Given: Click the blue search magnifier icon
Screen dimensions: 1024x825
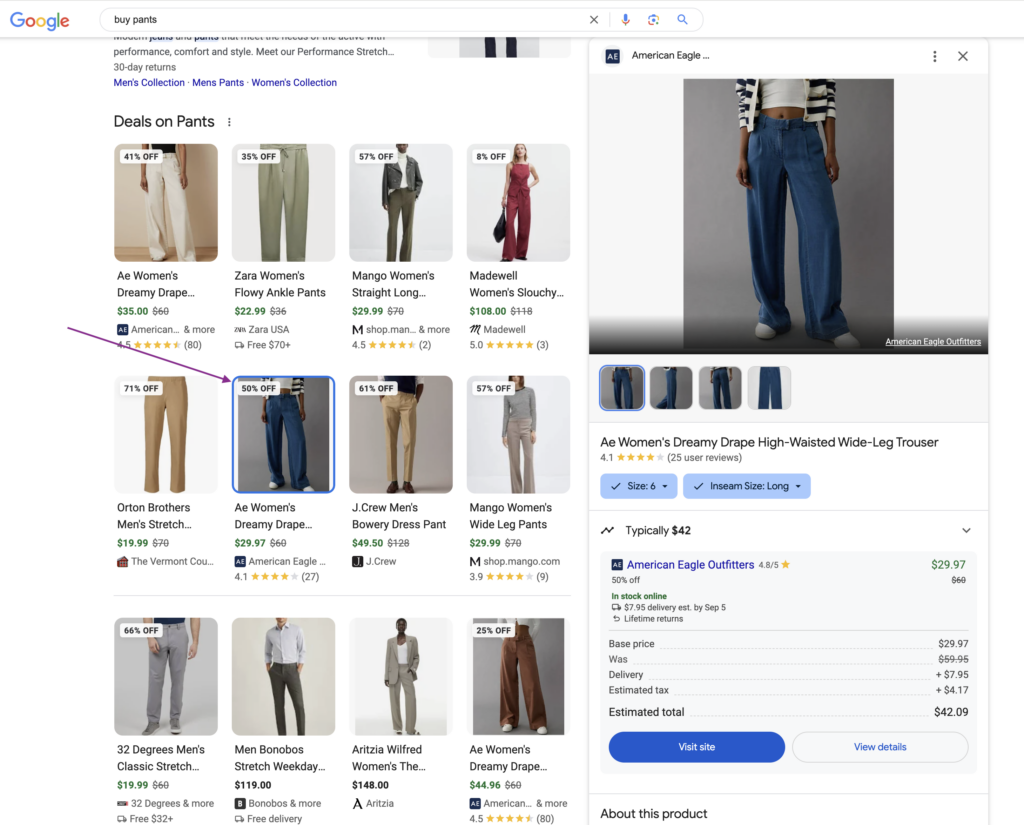Looking at the screenshot, I should coord(683,20).
